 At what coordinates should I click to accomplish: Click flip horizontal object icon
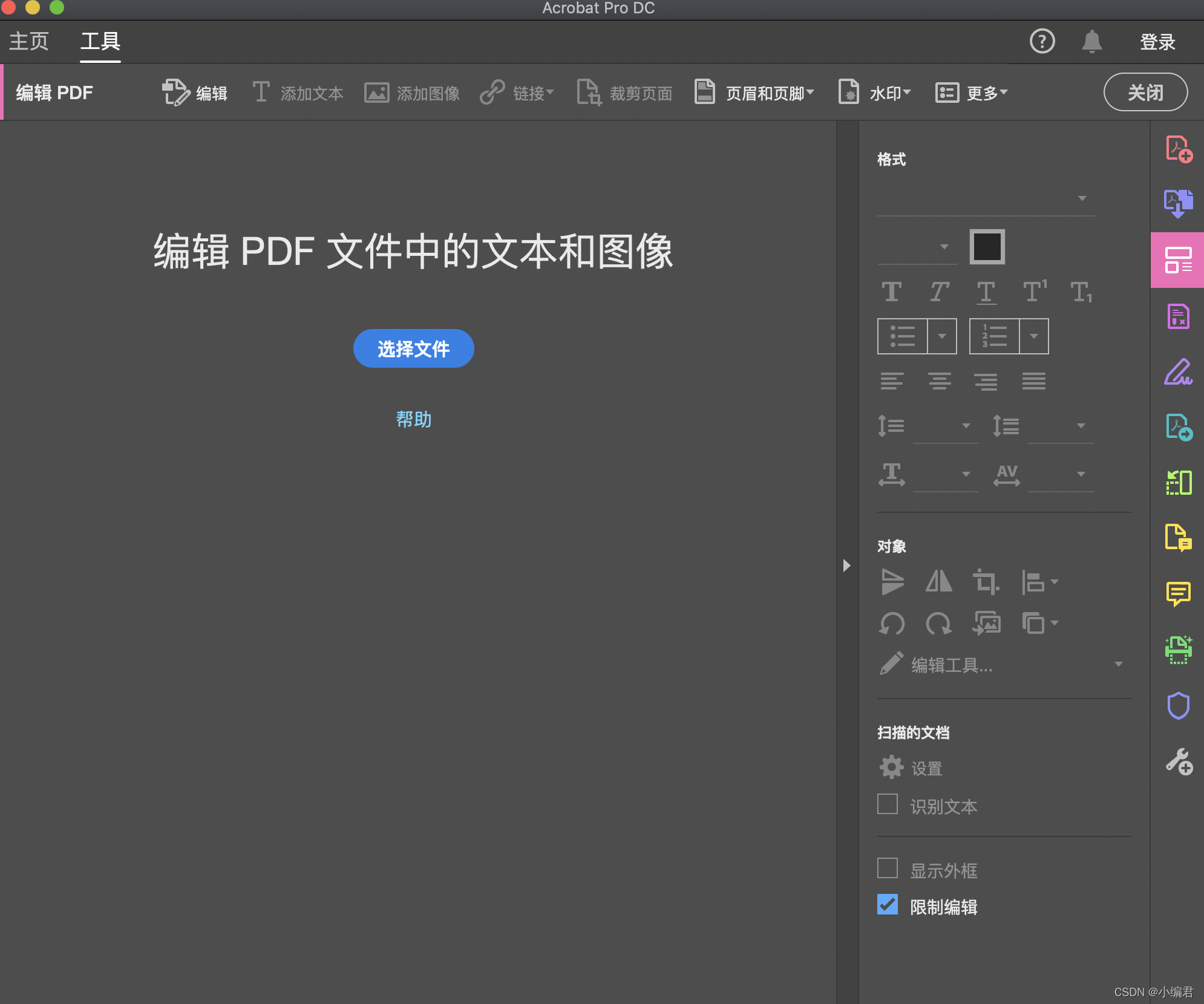click(x=939, y=582)
